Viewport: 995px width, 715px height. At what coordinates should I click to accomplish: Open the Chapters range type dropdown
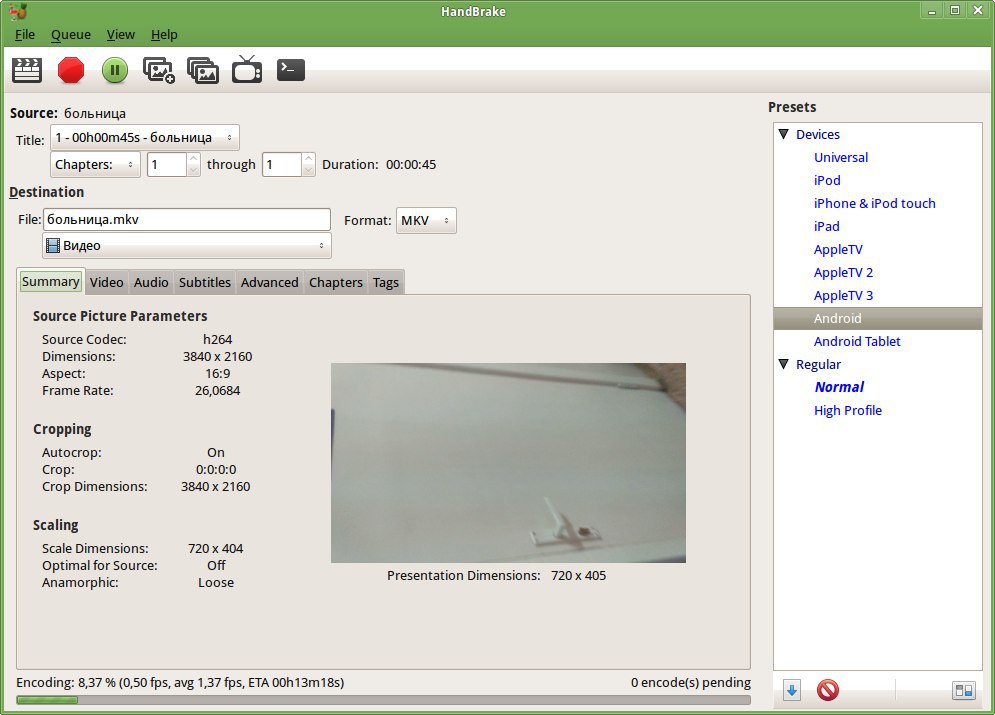tap(95, 165)
